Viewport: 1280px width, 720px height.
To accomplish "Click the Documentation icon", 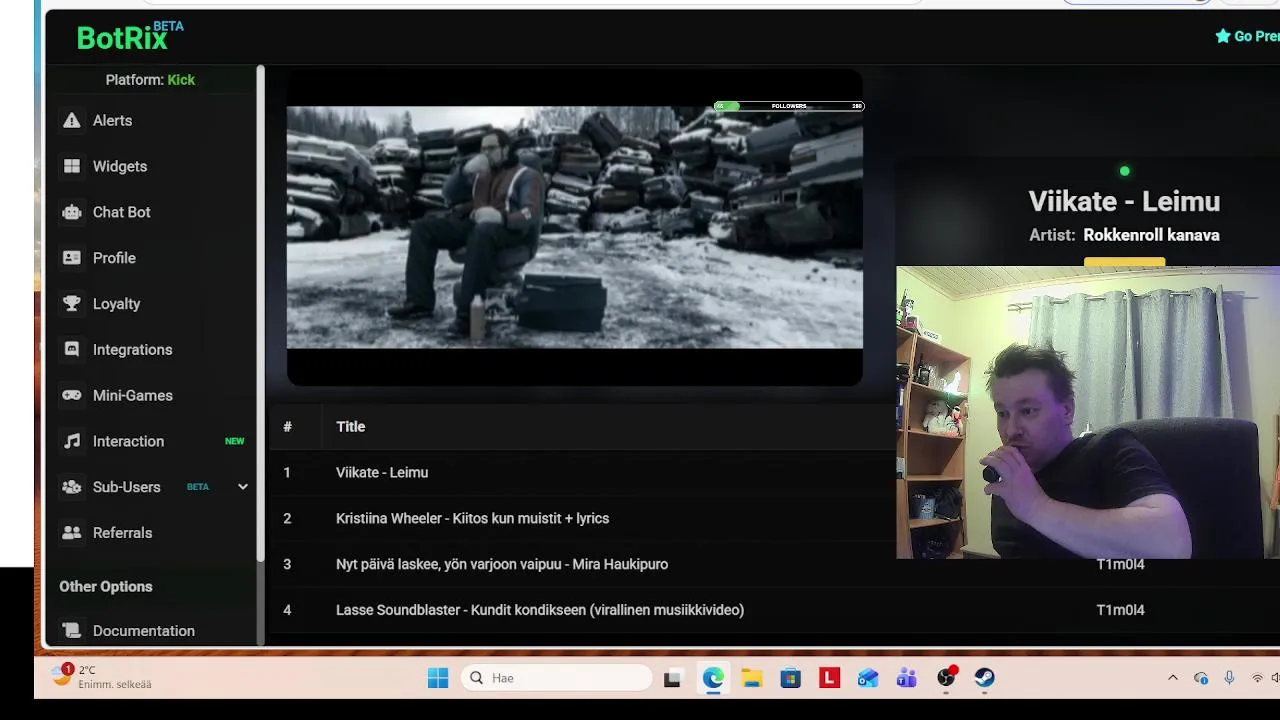I will [x=71, y=631].
